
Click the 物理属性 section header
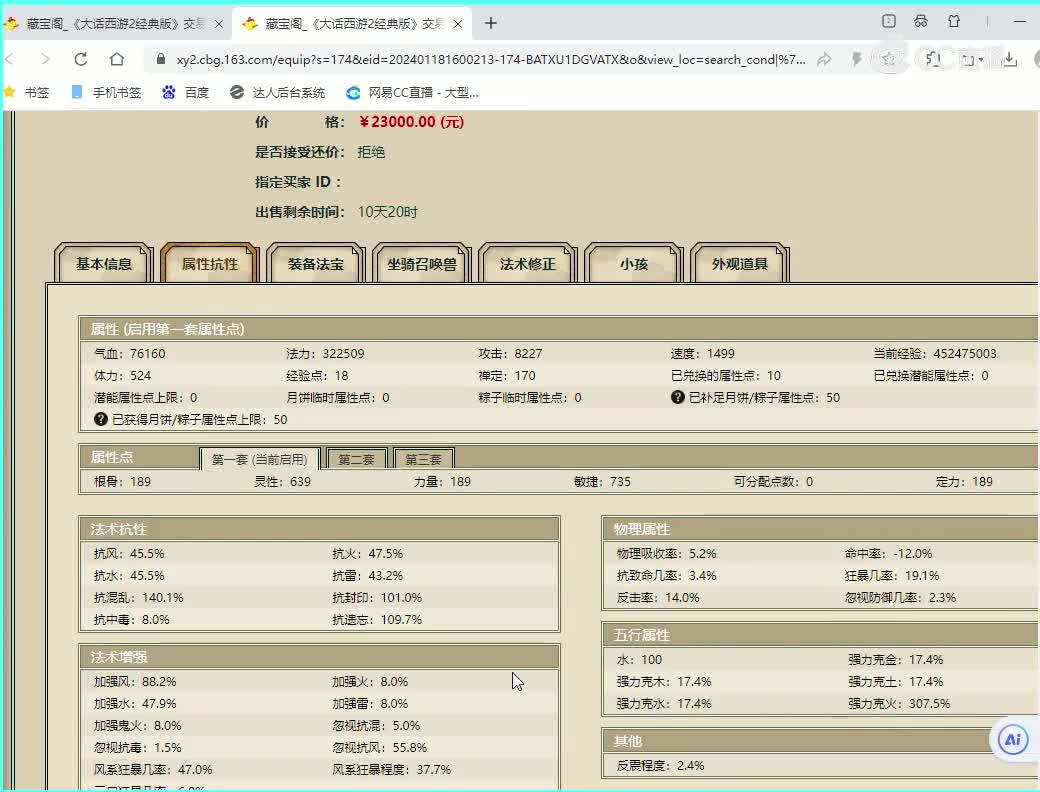820,529
